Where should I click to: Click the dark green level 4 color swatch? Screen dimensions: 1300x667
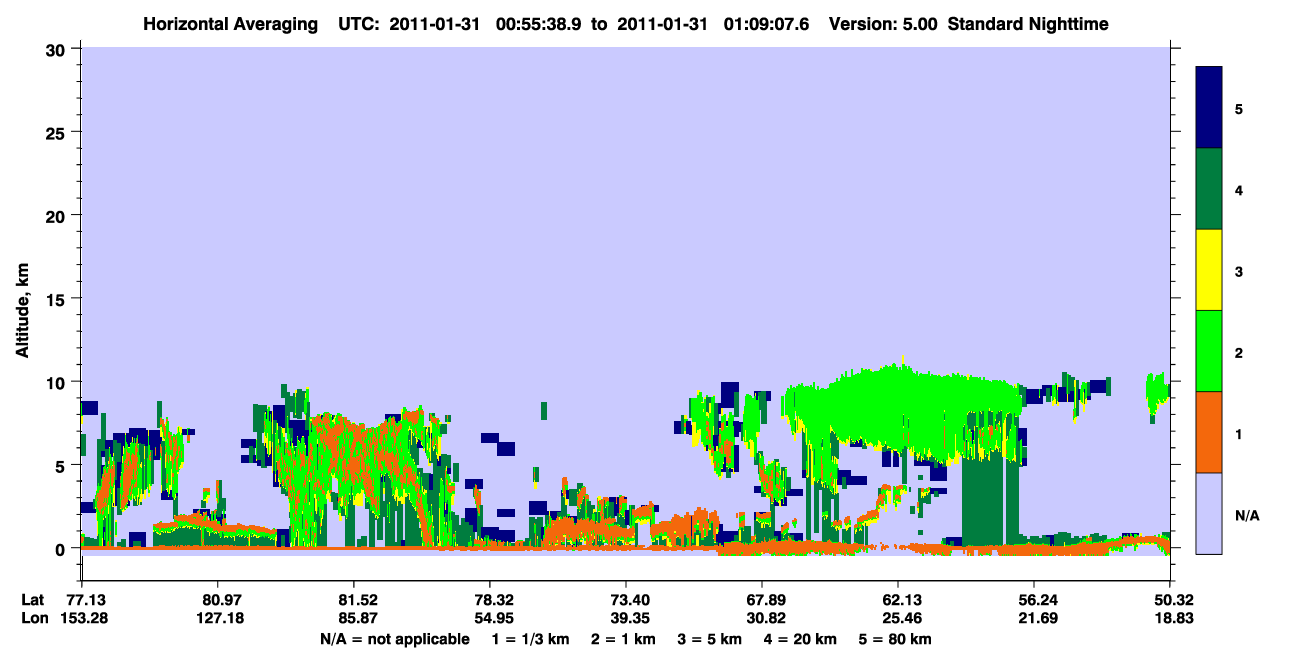tap(1209, 189)
